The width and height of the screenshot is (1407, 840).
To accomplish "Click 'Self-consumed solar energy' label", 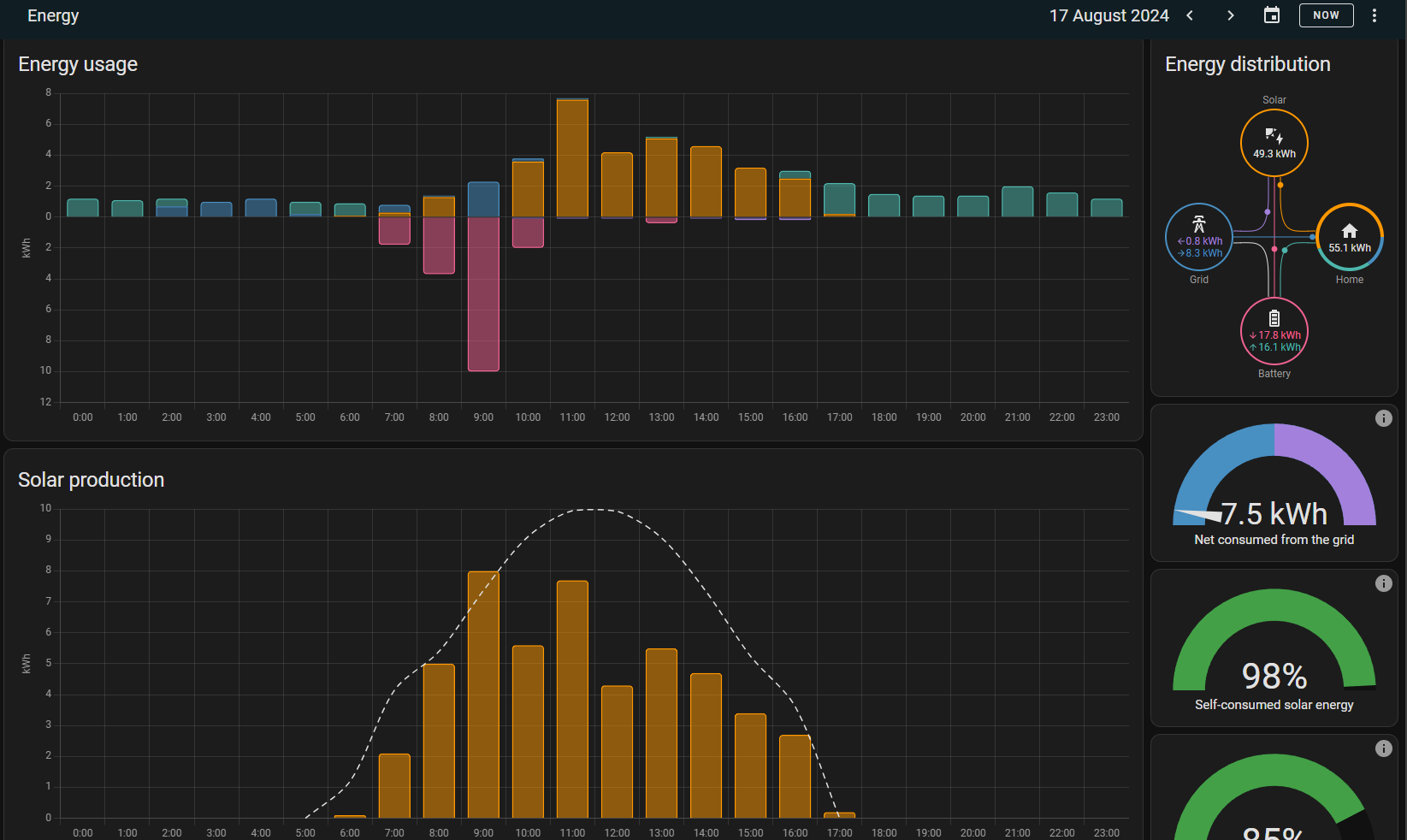I will pyautogui.click(x=1274, y=705).
